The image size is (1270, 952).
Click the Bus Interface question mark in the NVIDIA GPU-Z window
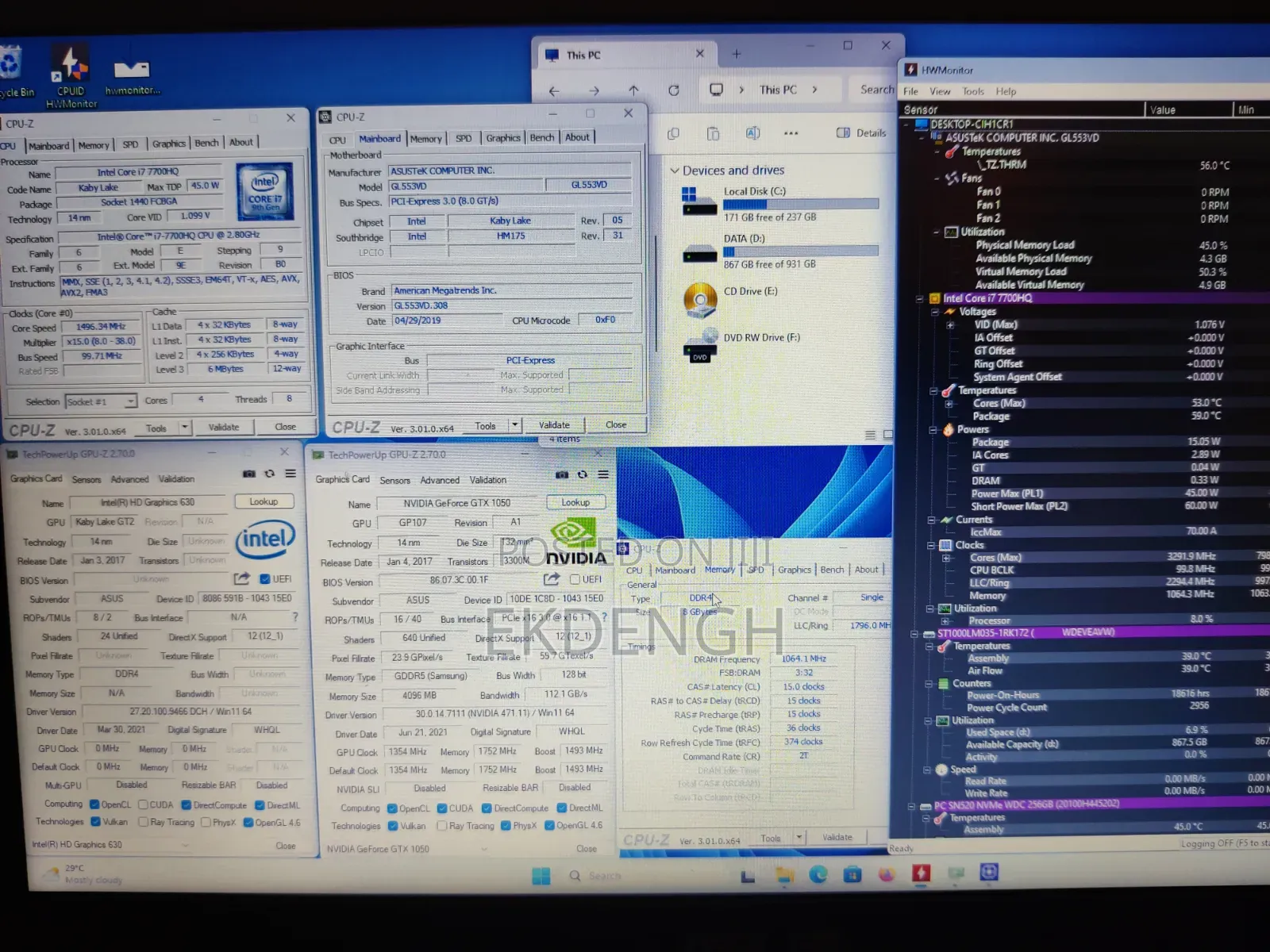[x=604, y=617]
